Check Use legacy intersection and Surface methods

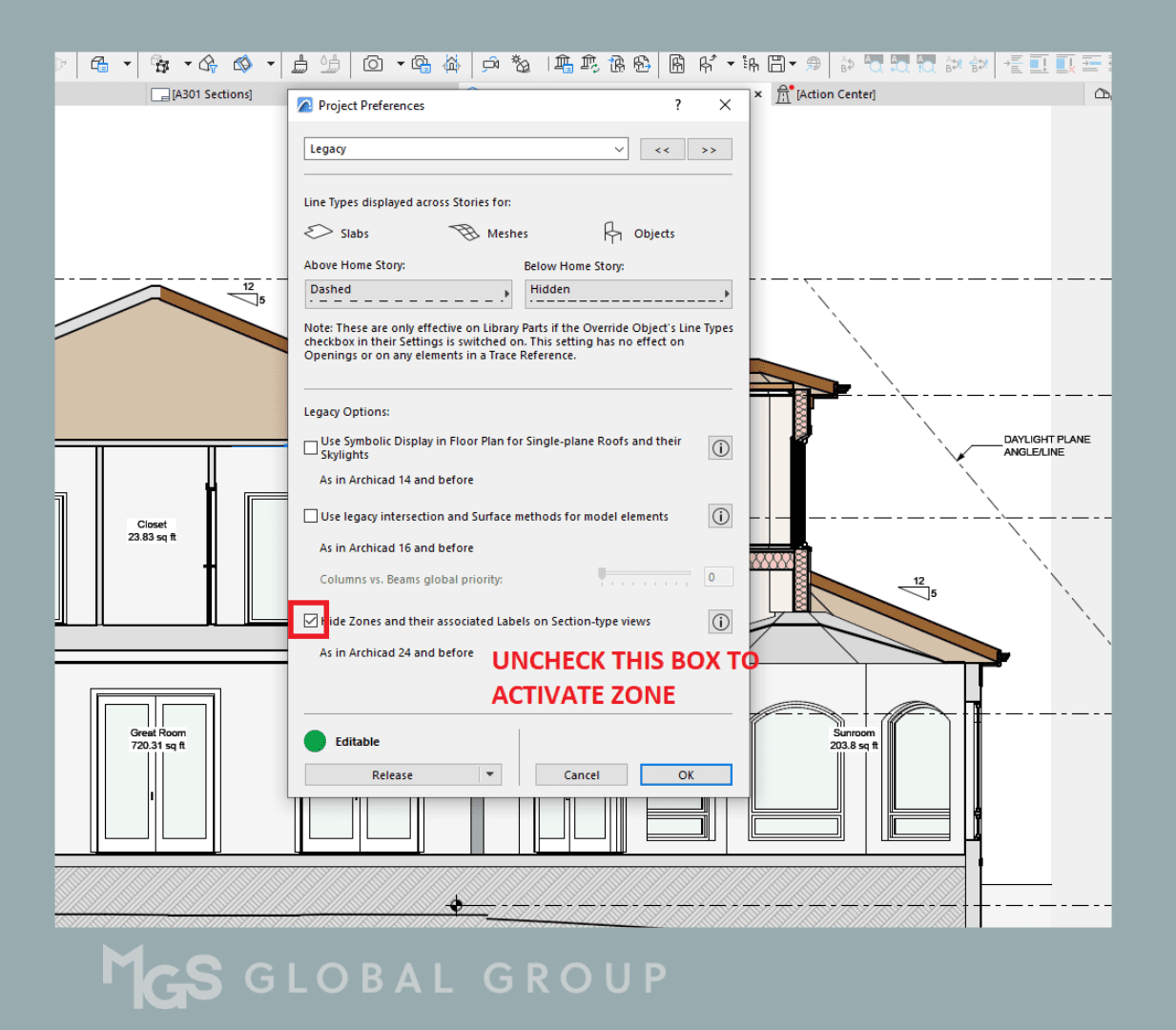[x=311, y=515]
